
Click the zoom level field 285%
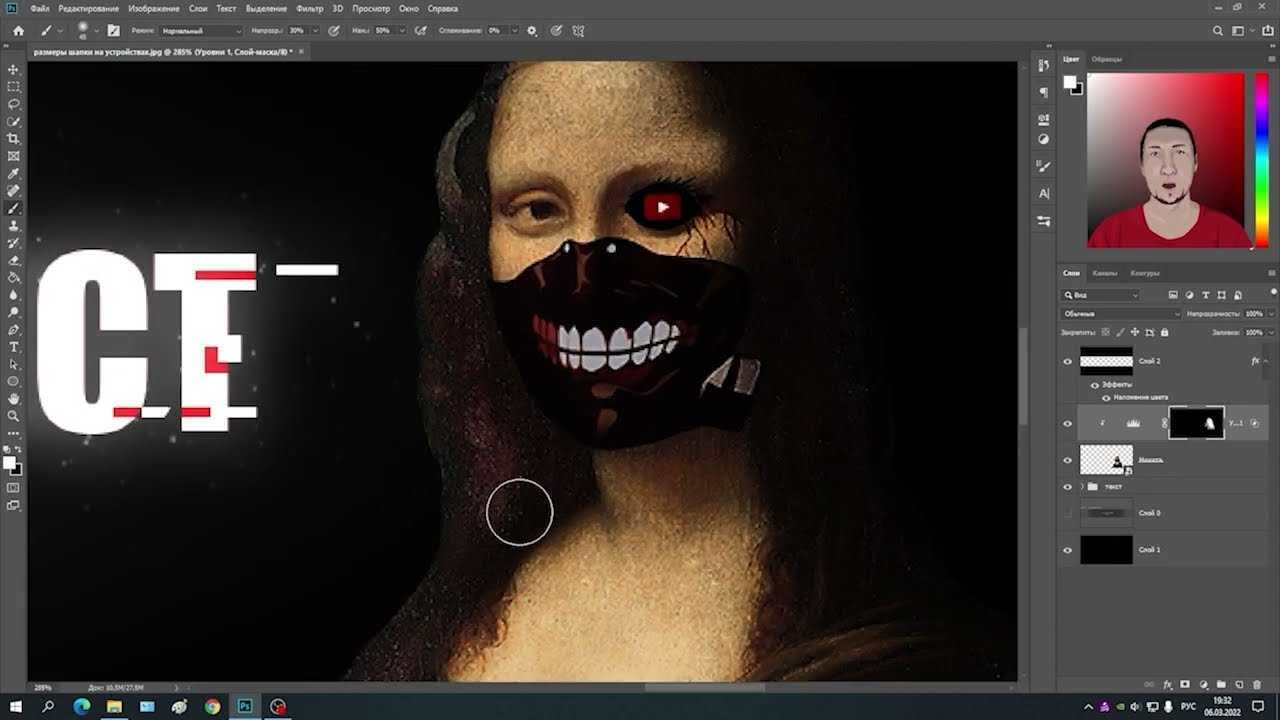pos(43,687)
